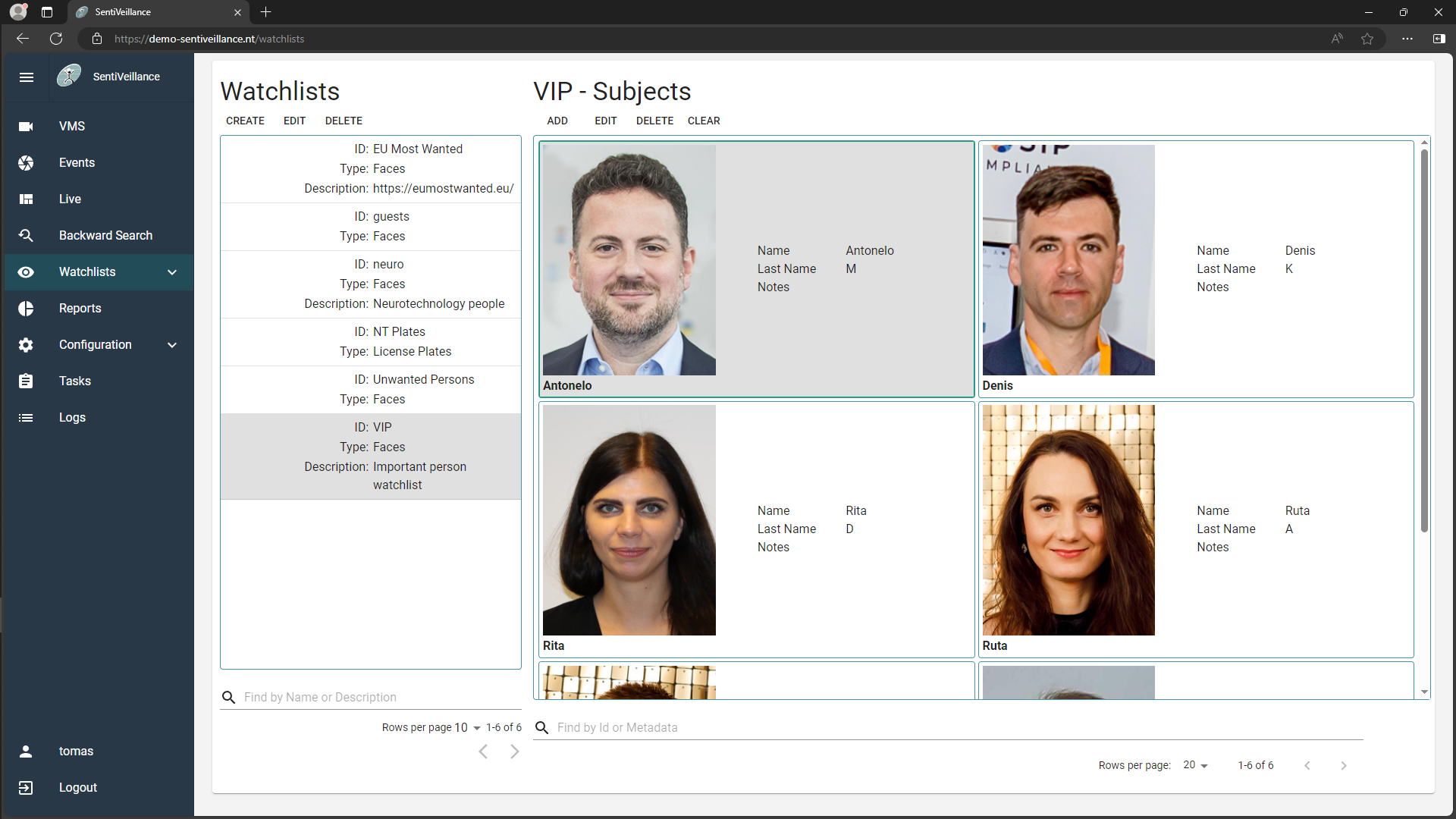Click CREATE watchlist button

[x=245, y=121]
